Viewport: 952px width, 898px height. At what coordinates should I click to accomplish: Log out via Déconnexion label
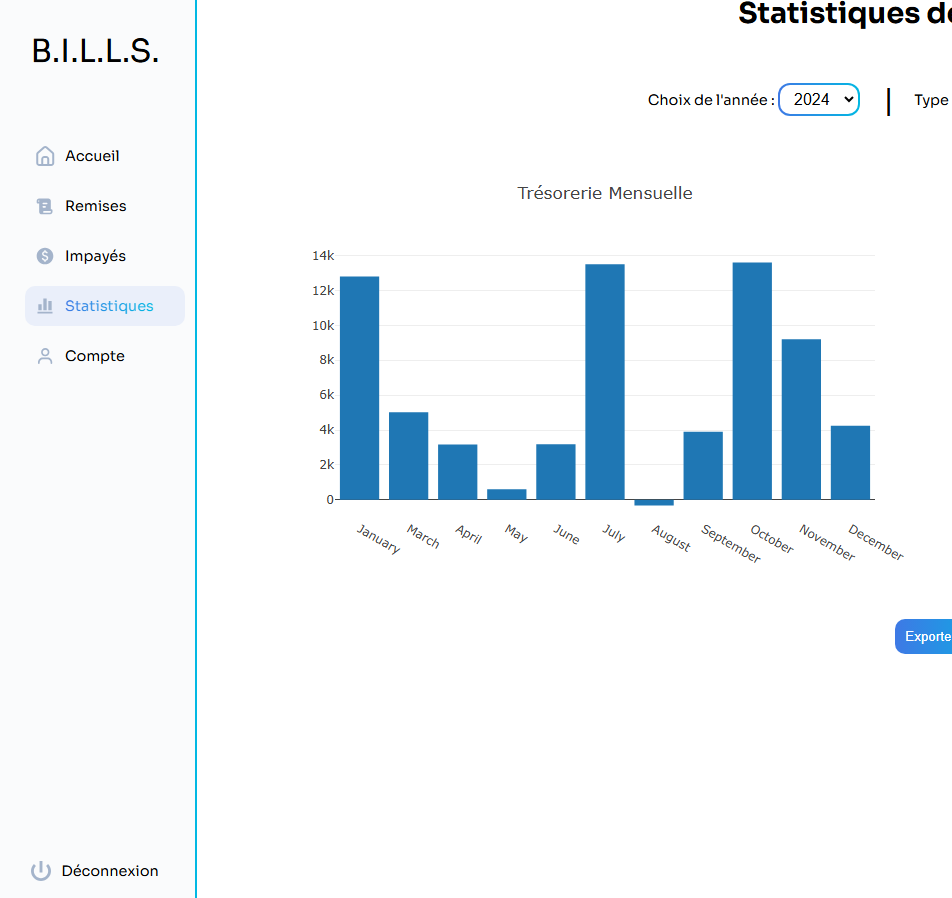(x=110, y=871)
